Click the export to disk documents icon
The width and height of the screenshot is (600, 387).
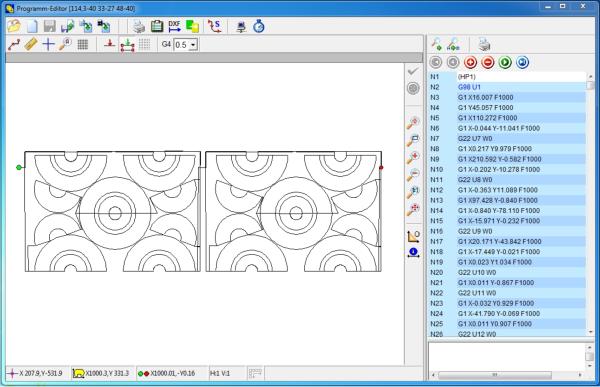(x=103, y=26)
